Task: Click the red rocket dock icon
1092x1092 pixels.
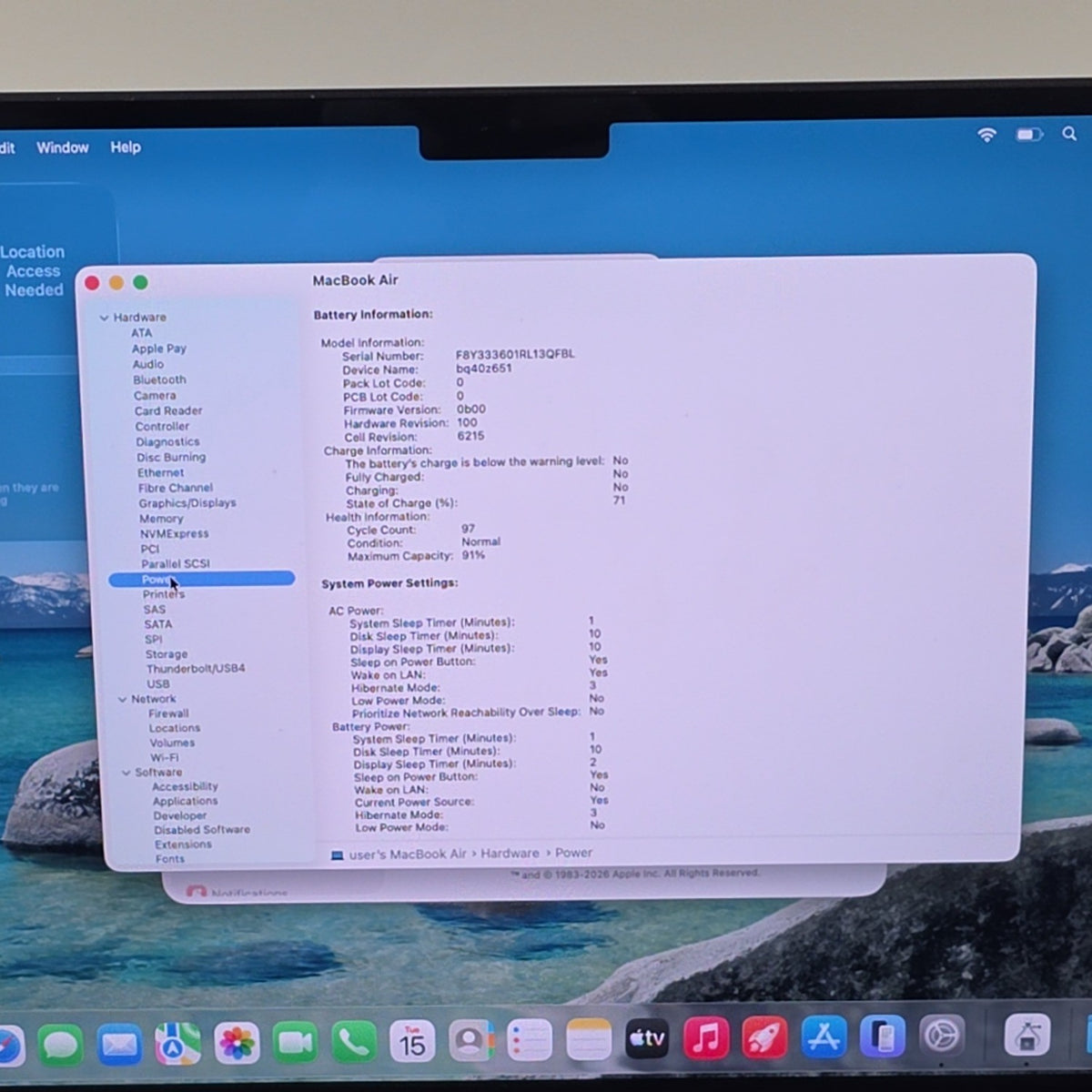Action: point(764,1037)
